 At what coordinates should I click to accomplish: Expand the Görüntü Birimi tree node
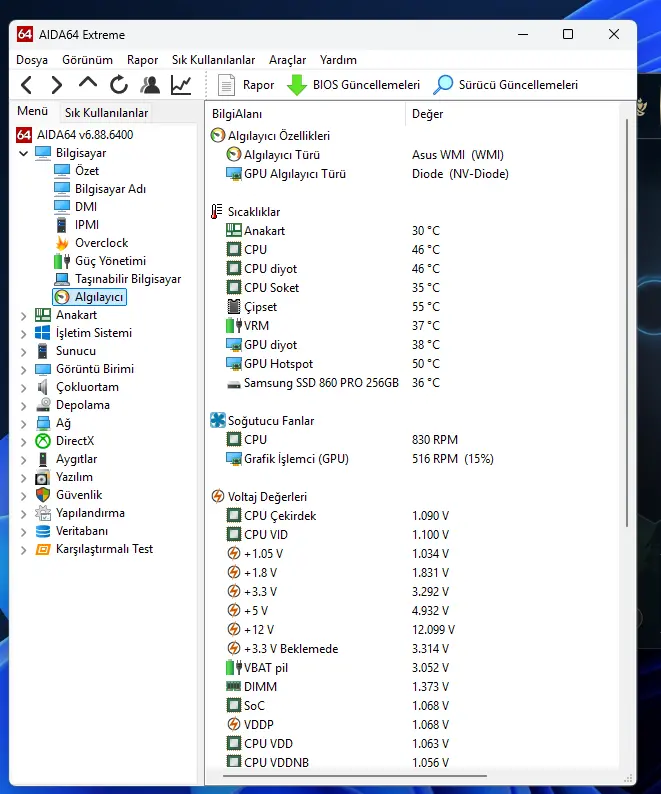[x=23, y=370]
